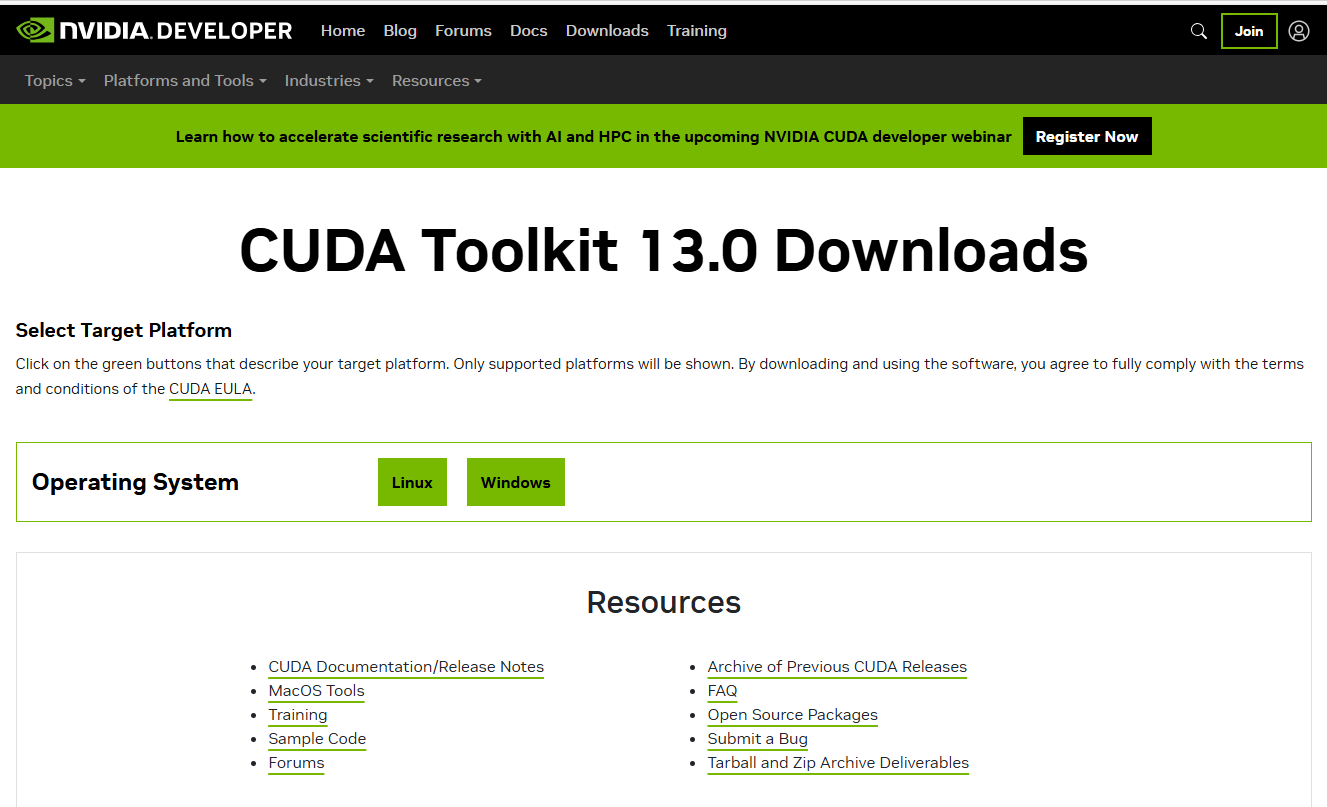The height and width of the screenshot is (807, 1327).
Task: Open the Submit a Bug link
Action: coord(757,739)
